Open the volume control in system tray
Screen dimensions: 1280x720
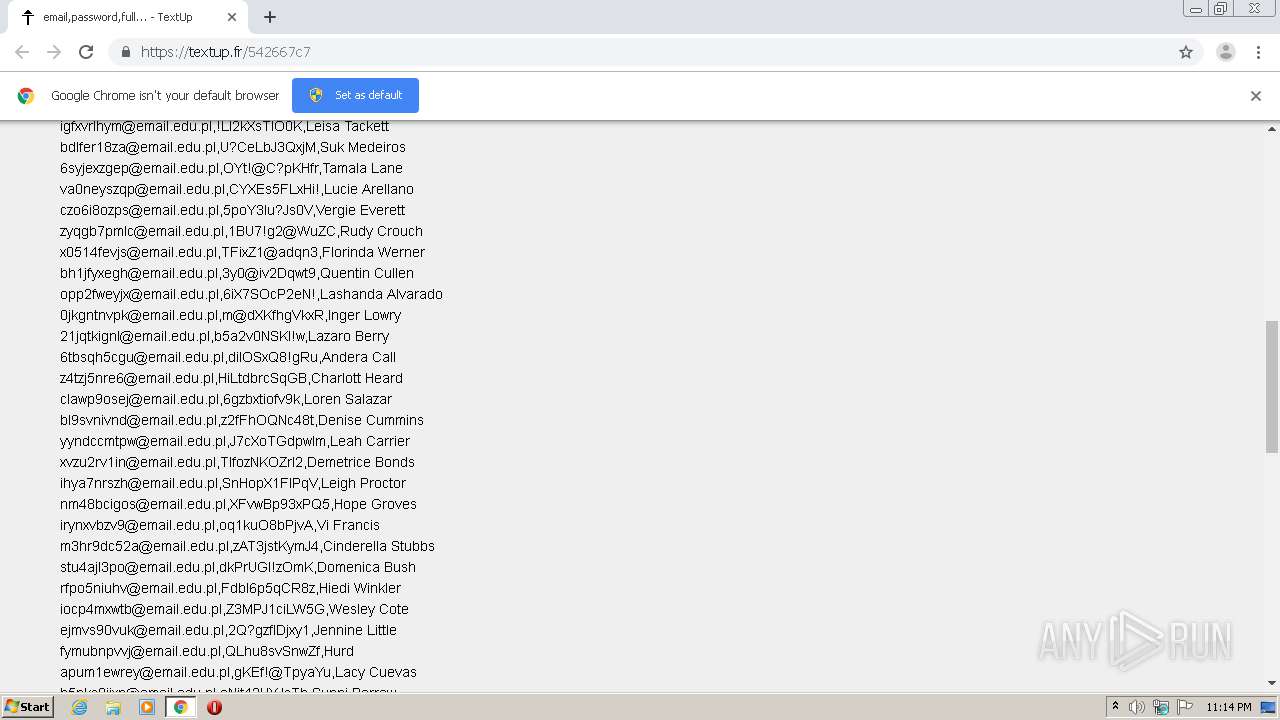tap(1137, 707)
